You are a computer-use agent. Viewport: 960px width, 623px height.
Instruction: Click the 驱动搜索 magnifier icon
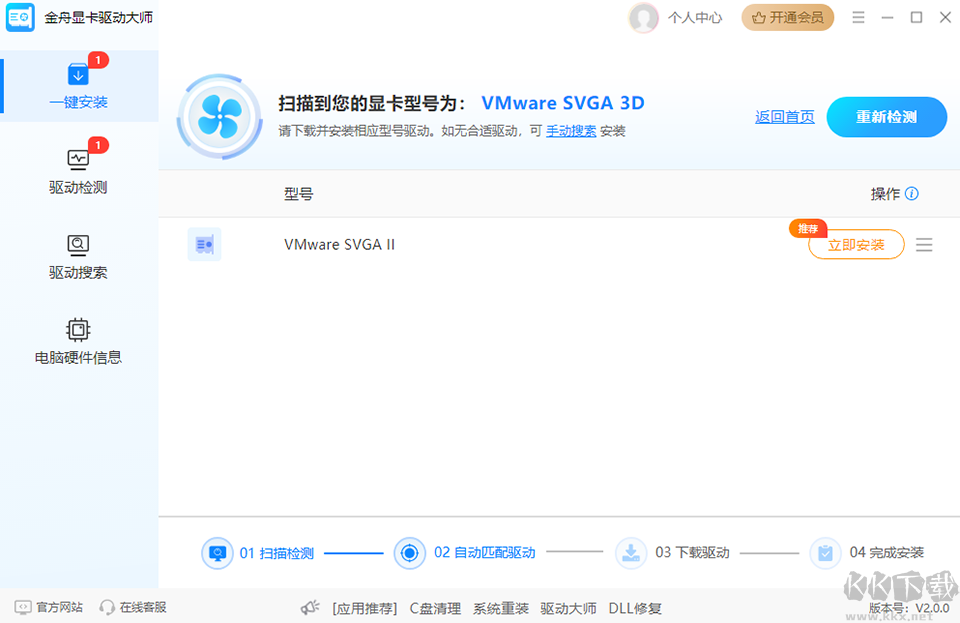78,245
